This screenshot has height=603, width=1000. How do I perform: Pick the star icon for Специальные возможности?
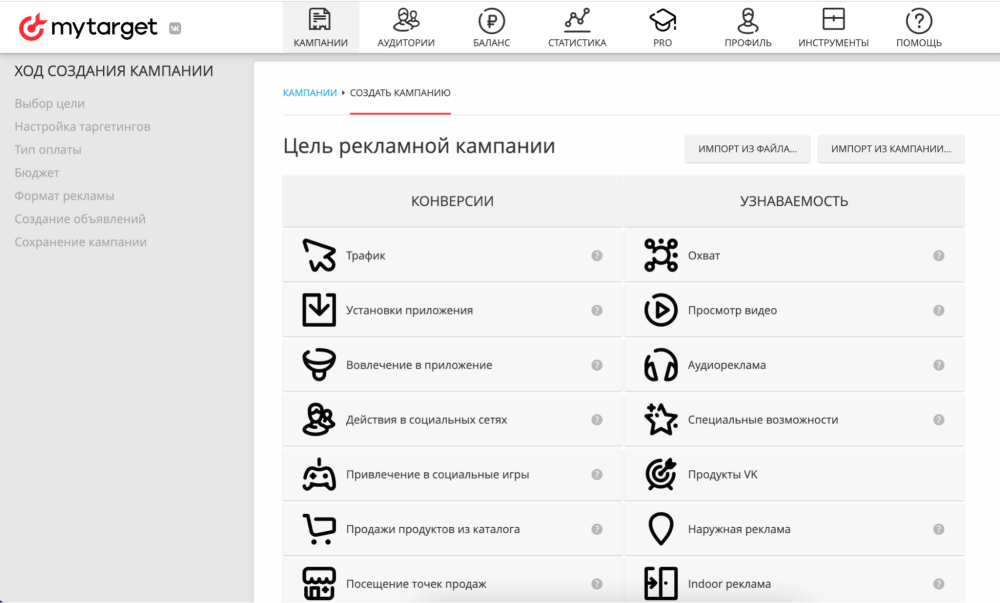click(x=660, y=419)
